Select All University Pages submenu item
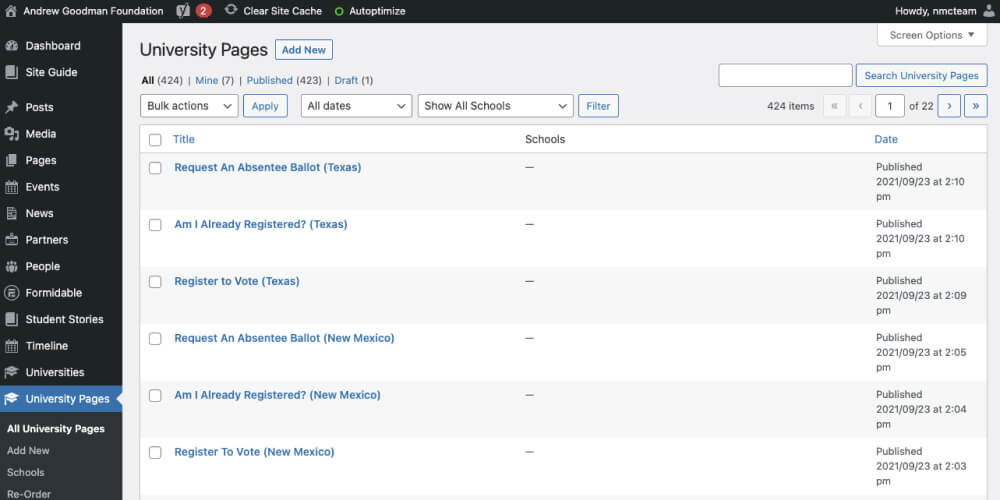Image resolution: width=1000 pixels, height=500 pixels. 55,429
